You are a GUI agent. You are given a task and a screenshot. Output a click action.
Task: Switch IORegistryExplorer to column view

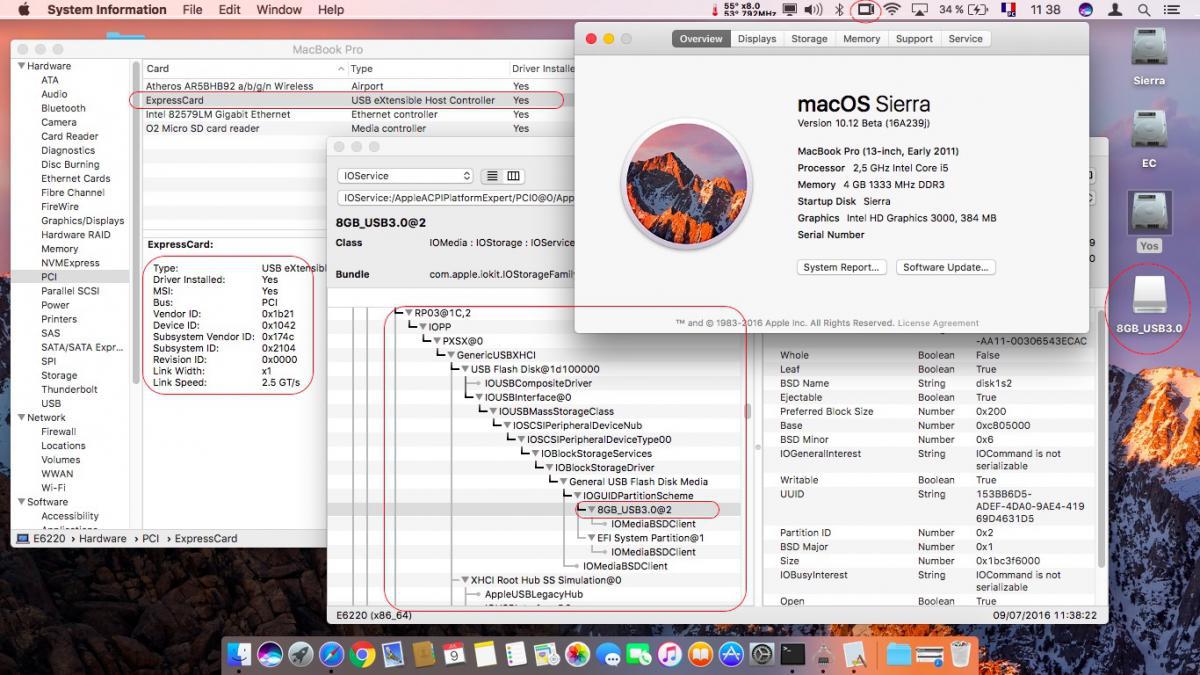point(514,176)
